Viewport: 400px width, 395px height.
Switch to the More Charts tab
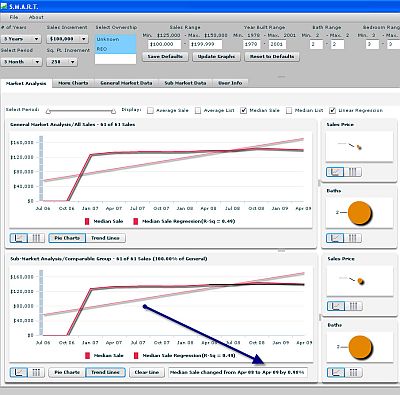73,83
